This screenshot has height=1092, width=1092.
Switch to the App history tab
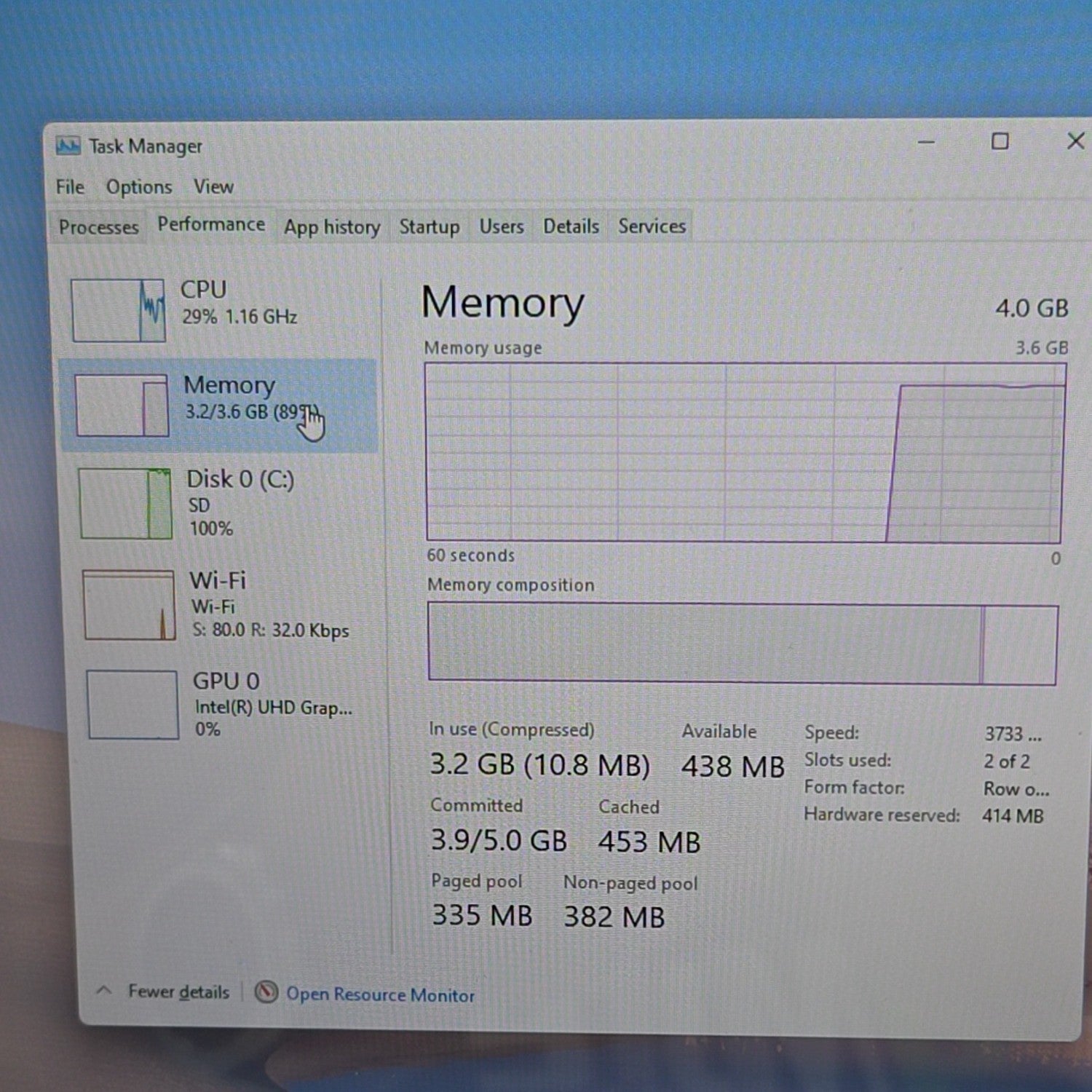click(332, 227)
